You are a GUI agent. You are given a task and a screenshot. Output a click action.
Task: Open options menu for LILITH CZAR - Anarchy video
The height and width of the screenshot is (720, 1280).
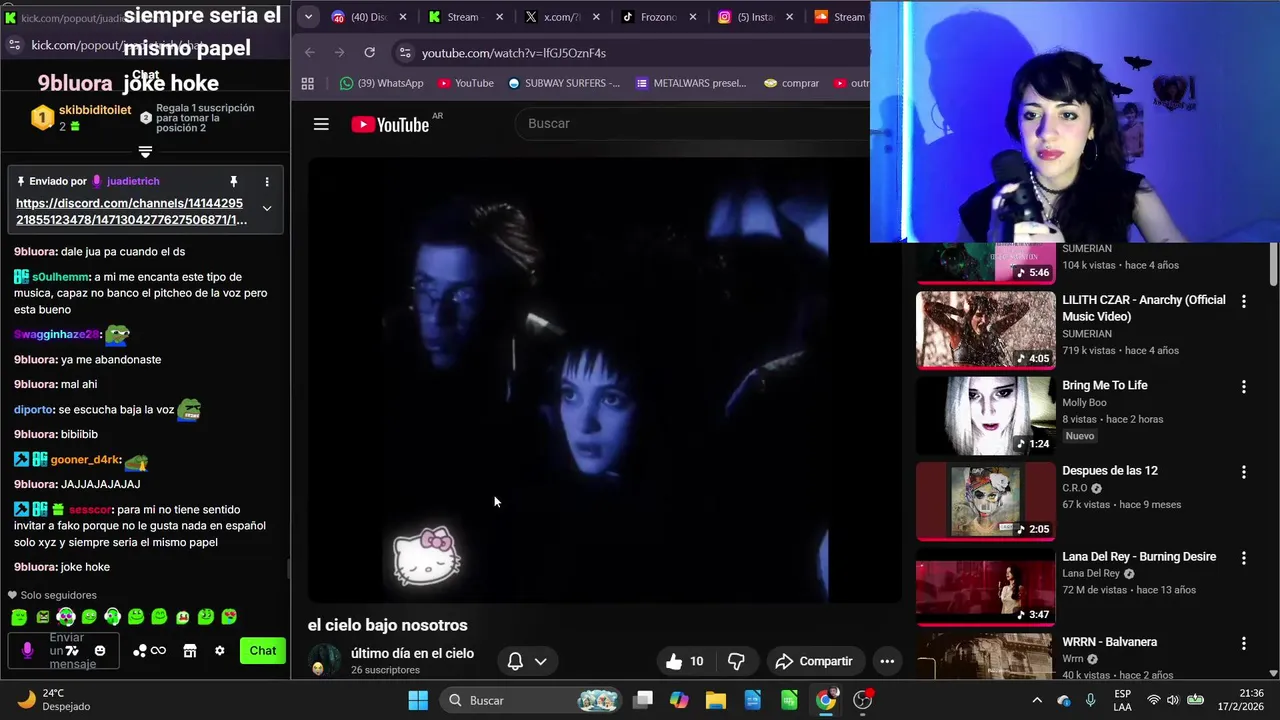pyautogui.click(x=1244, y=301)
